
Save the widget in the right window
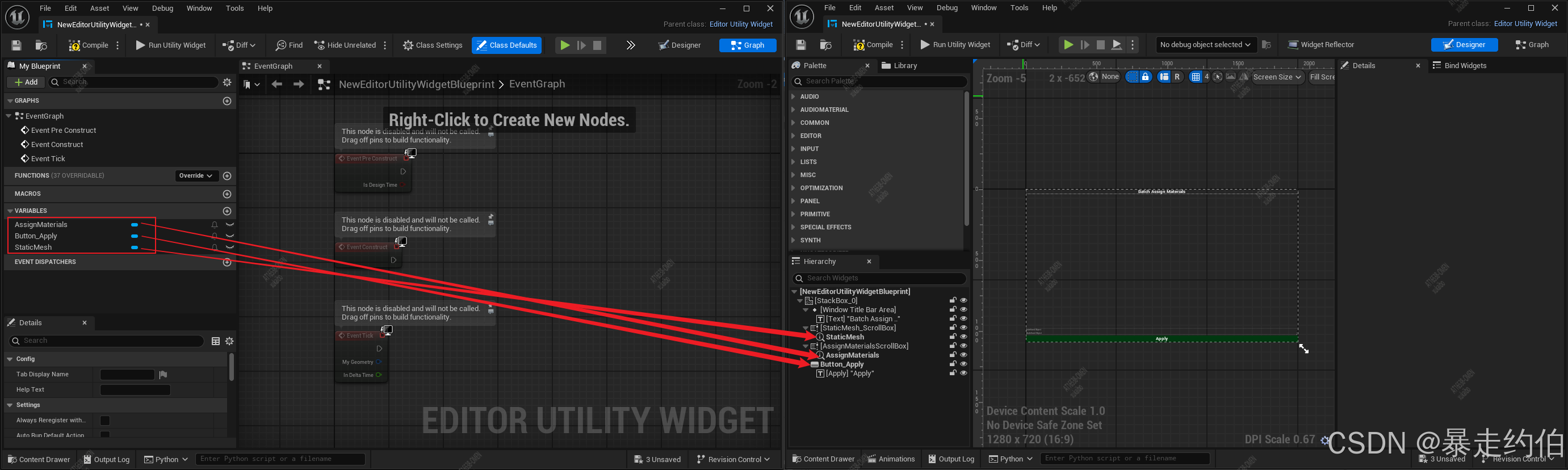[x=801, y=44]
